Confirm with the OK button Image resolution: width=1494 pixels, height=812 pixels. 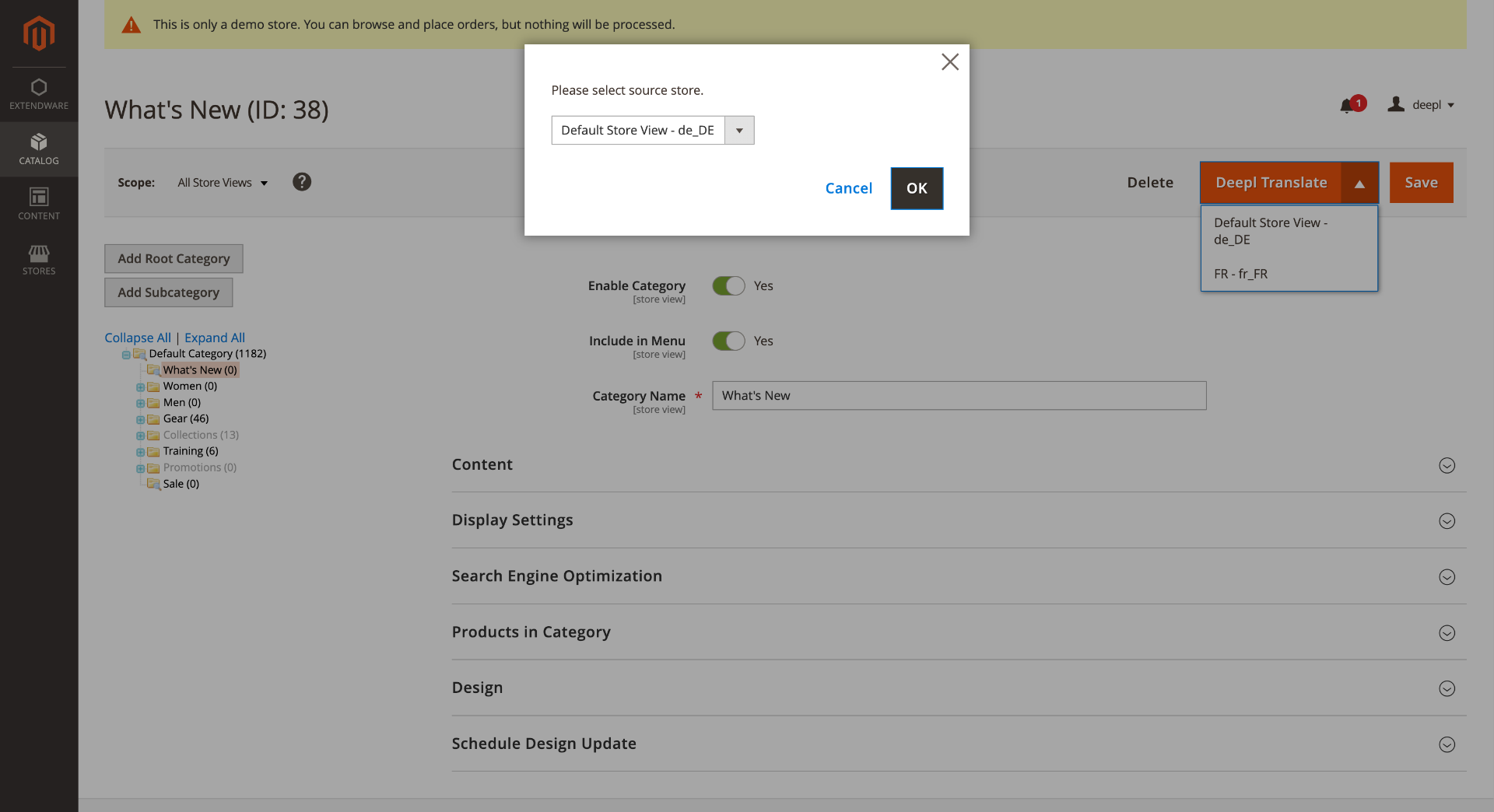pyautogui.click(x=917, y=188)
